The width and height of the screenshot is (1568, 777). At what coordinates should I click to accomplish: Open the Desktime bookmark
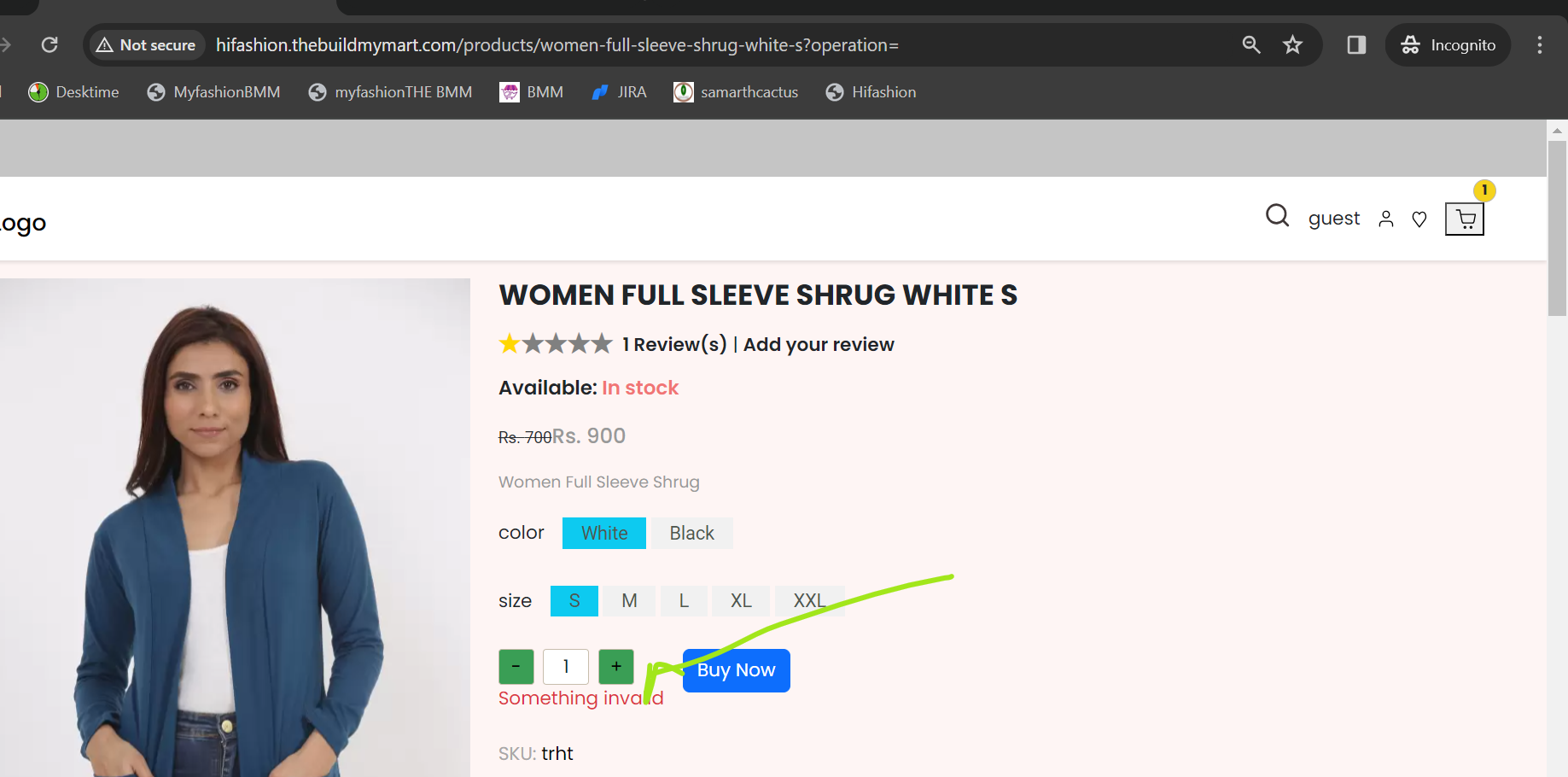(x=74, y=92)
